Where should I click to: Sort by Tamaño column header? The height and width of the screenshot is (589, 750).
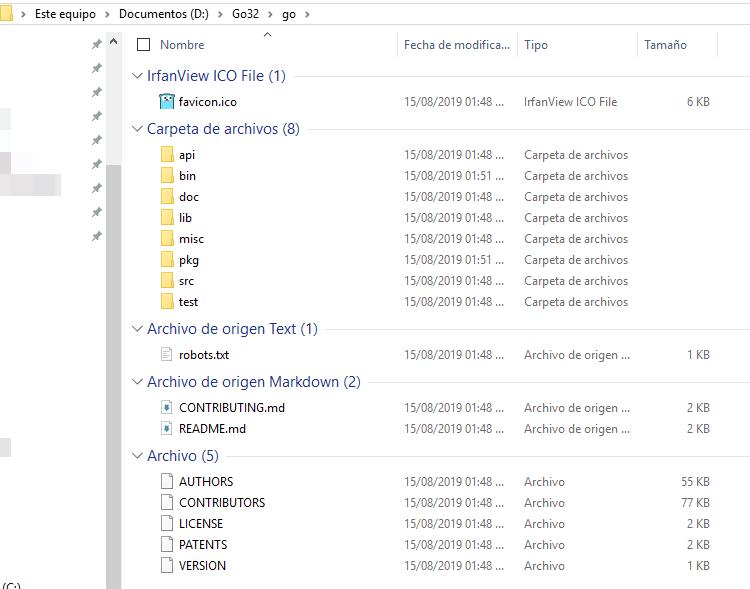pyautogui.click(x=665, y=44)
